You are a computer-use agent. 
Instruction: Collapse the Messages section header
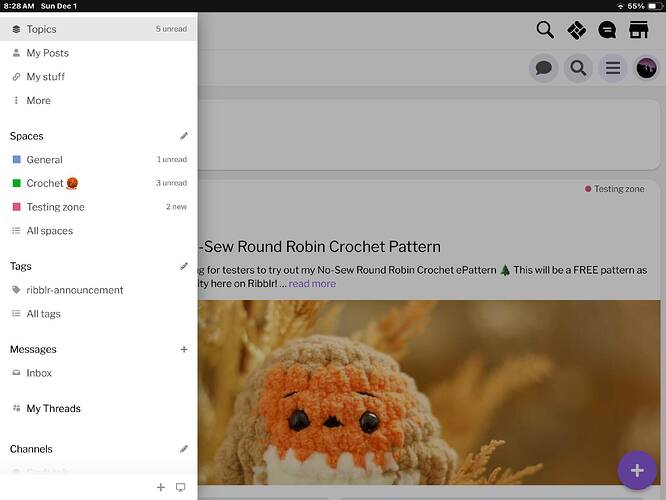coord(33,349)
